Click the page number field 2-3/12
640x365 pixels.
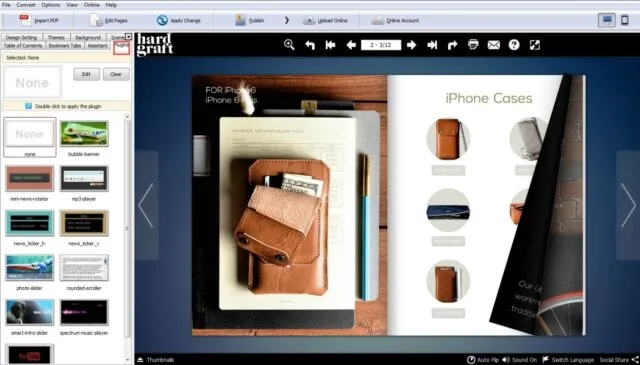pyautogui.click(x=381, y=45)
